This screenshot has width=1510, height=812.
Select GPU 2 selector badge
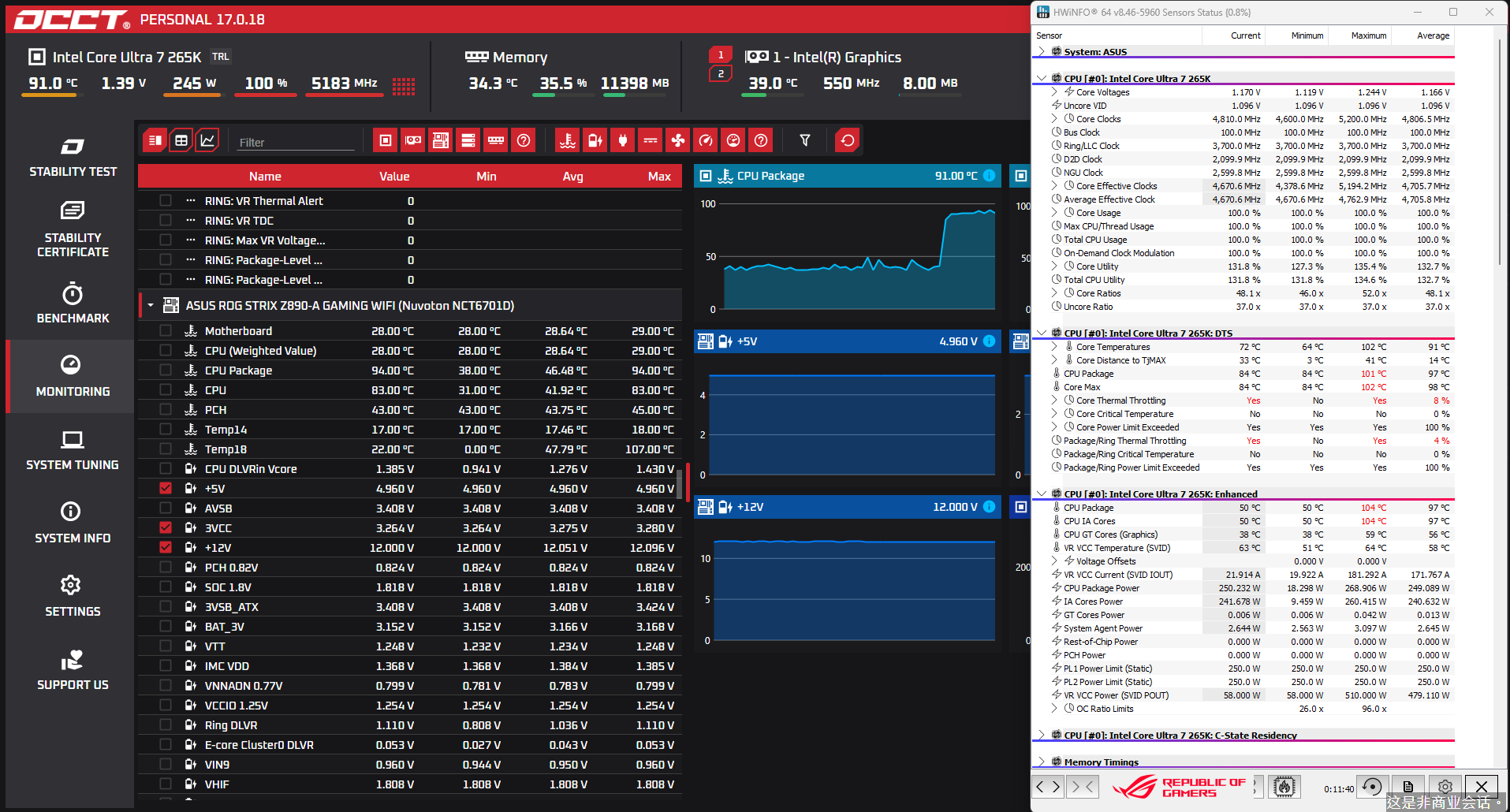pos(721,73)
